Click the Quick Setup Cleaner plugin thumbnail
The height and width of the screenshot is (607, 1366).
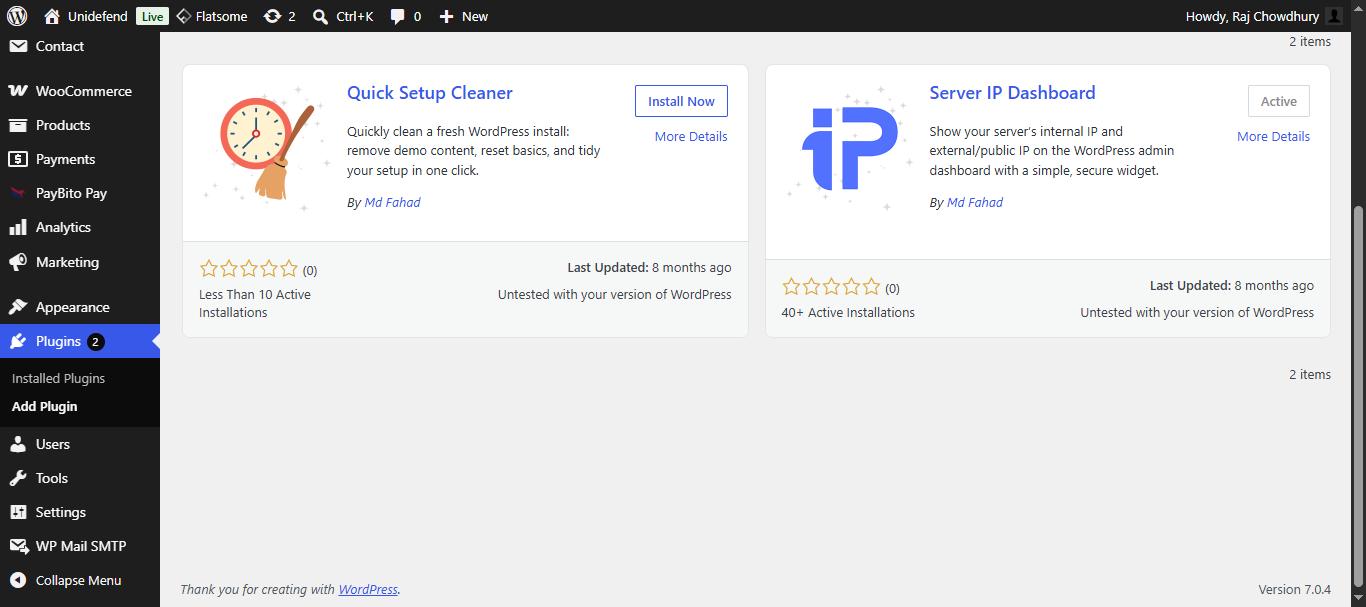coord(265,147)
